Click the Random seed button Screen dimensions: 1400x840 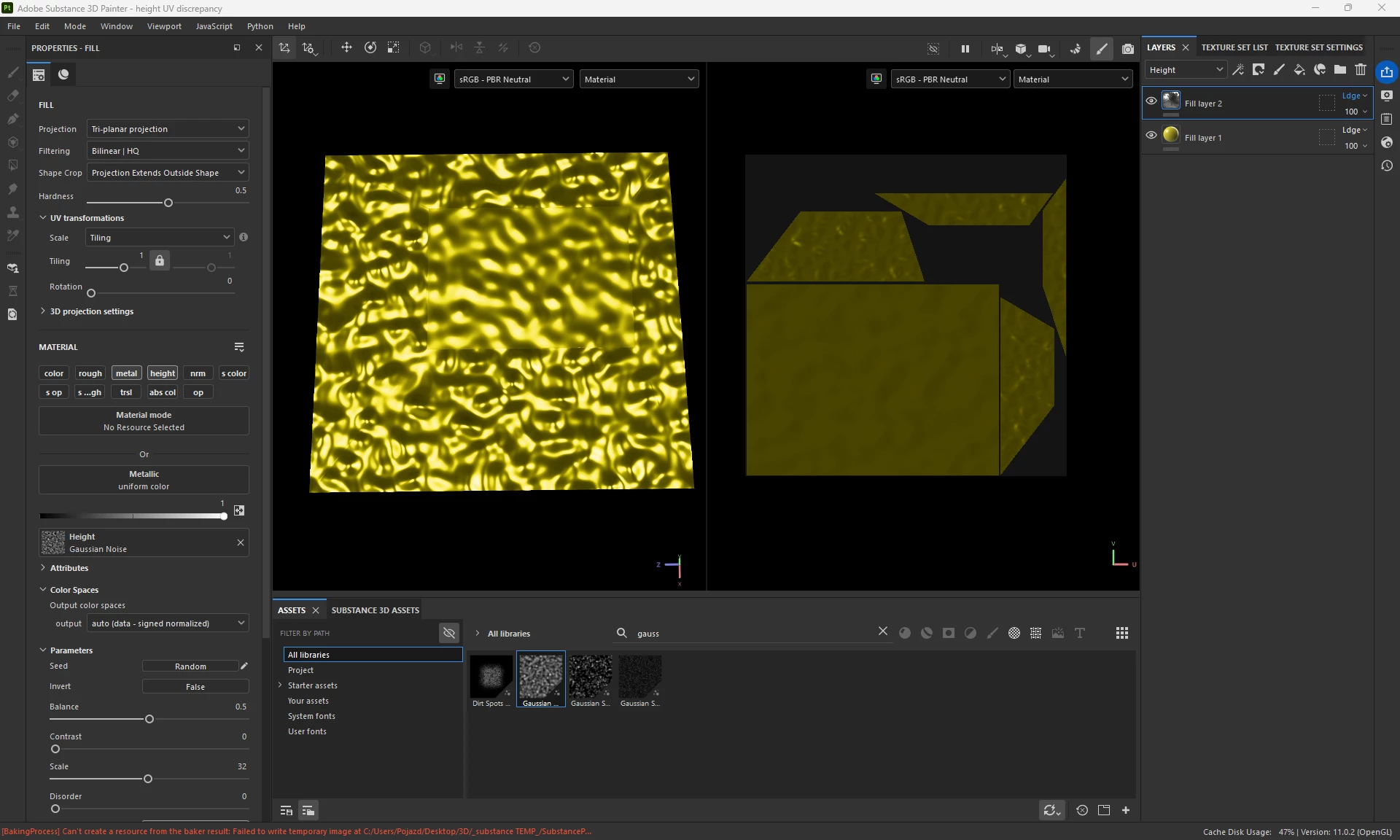pyautogui.click(x=190, y=666)
